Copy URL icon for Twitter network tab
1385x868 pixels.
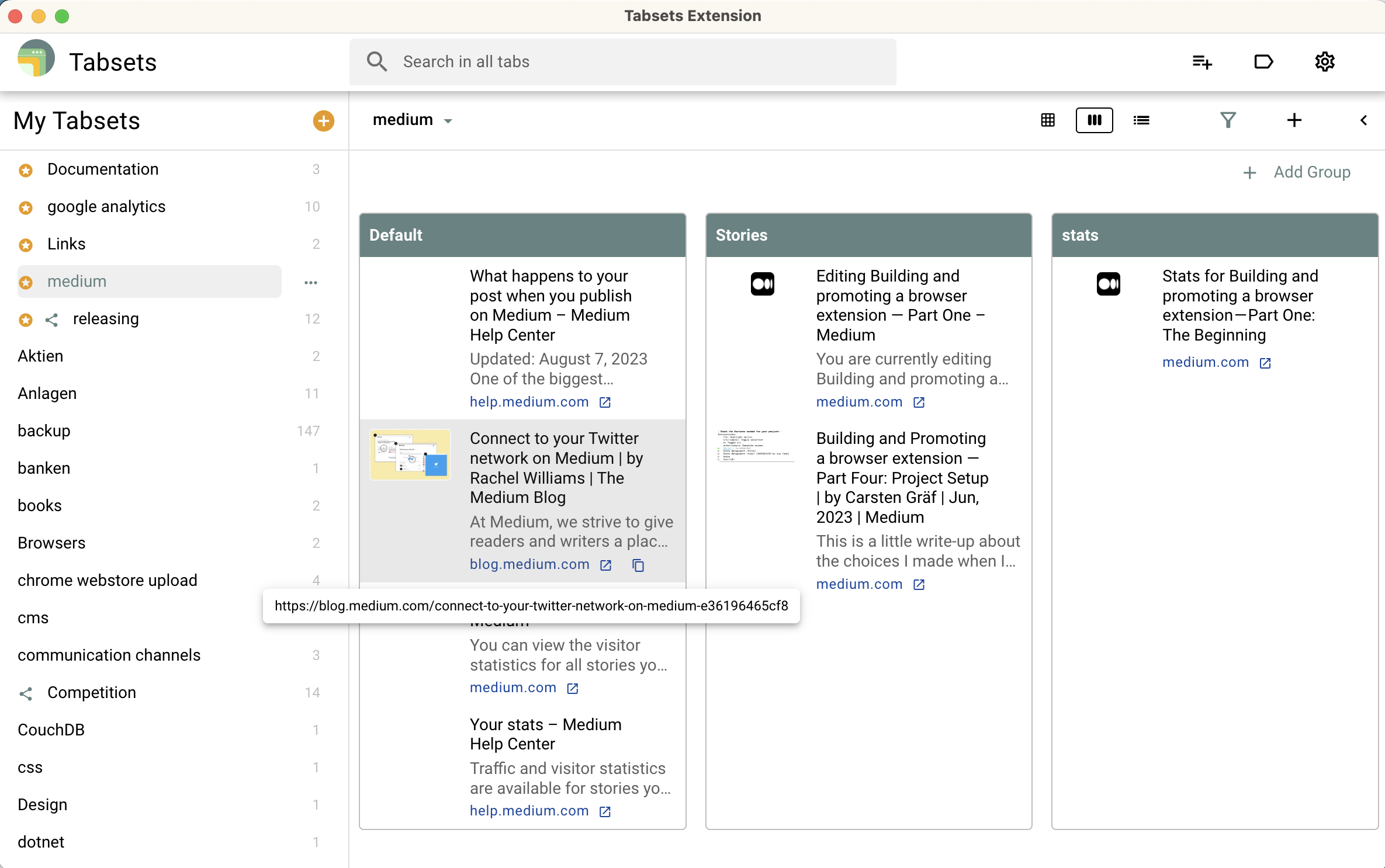click(x=638, y=565)
